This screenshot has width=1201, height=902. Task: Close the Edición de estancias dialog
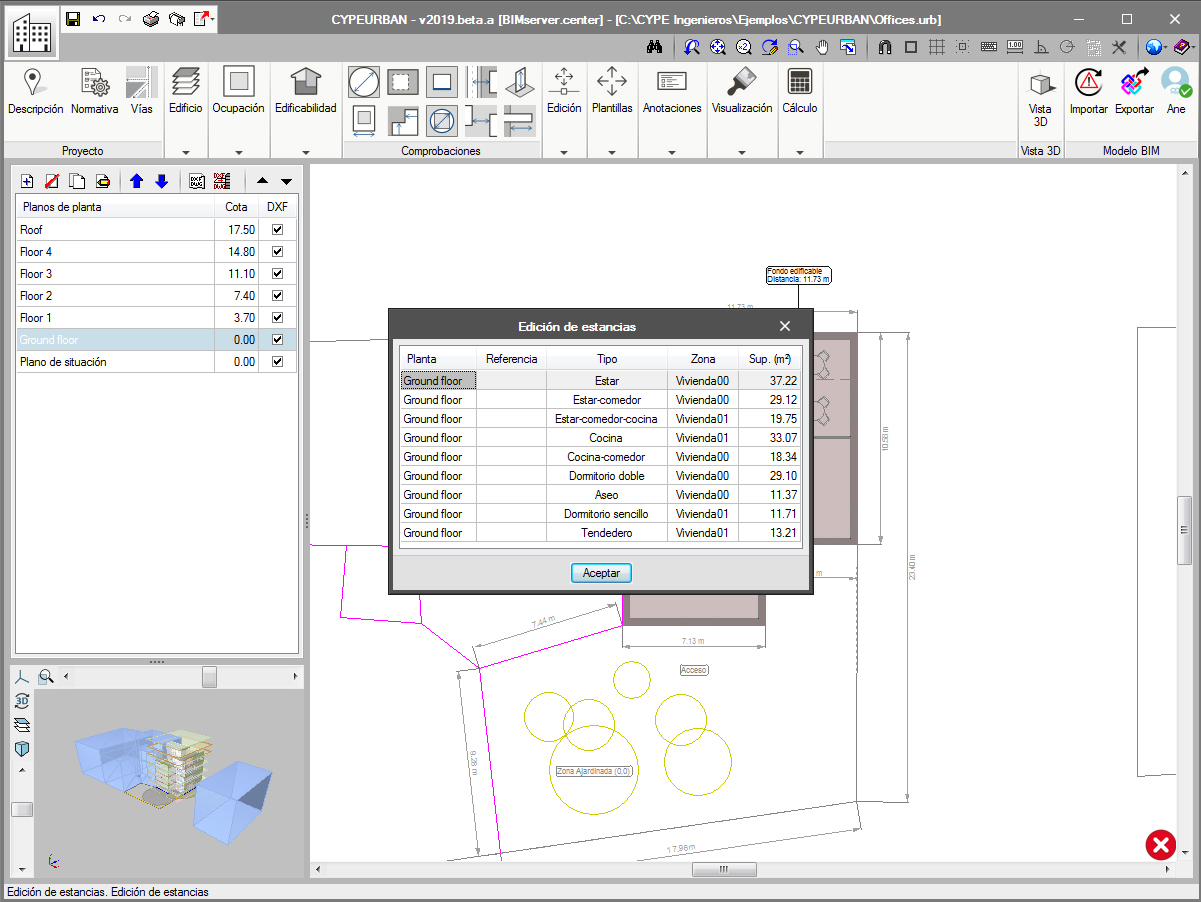click(785, 326)
